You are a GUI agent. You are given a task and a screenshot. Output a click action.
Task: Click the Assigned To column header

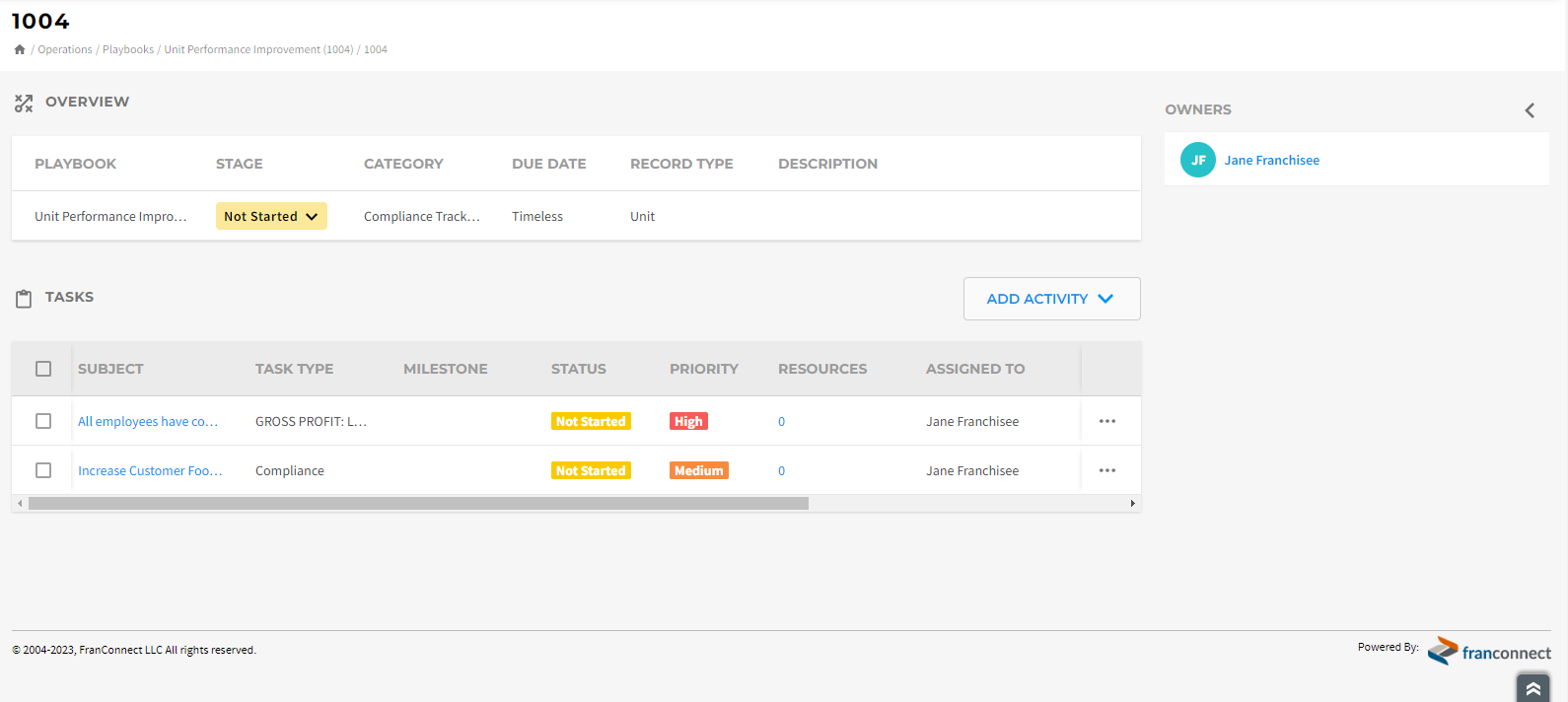(x=975, y=369)
